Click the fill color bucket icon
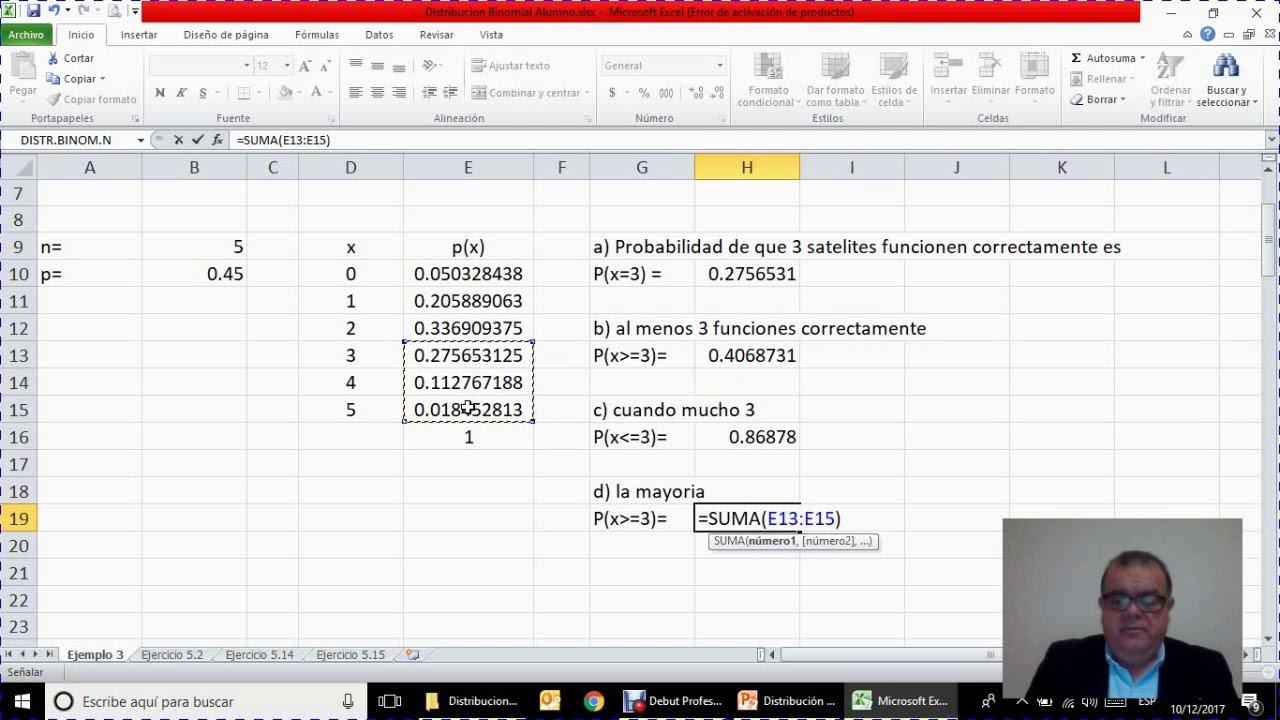 pos(285,93)
